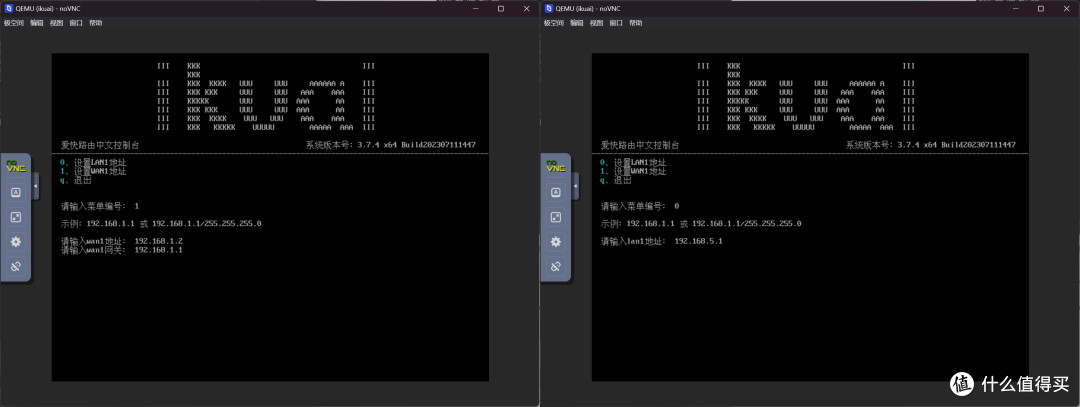Open 极空间 menu in left window
The width and height of the screenshot is (1080, 407).
click(14, 23)
